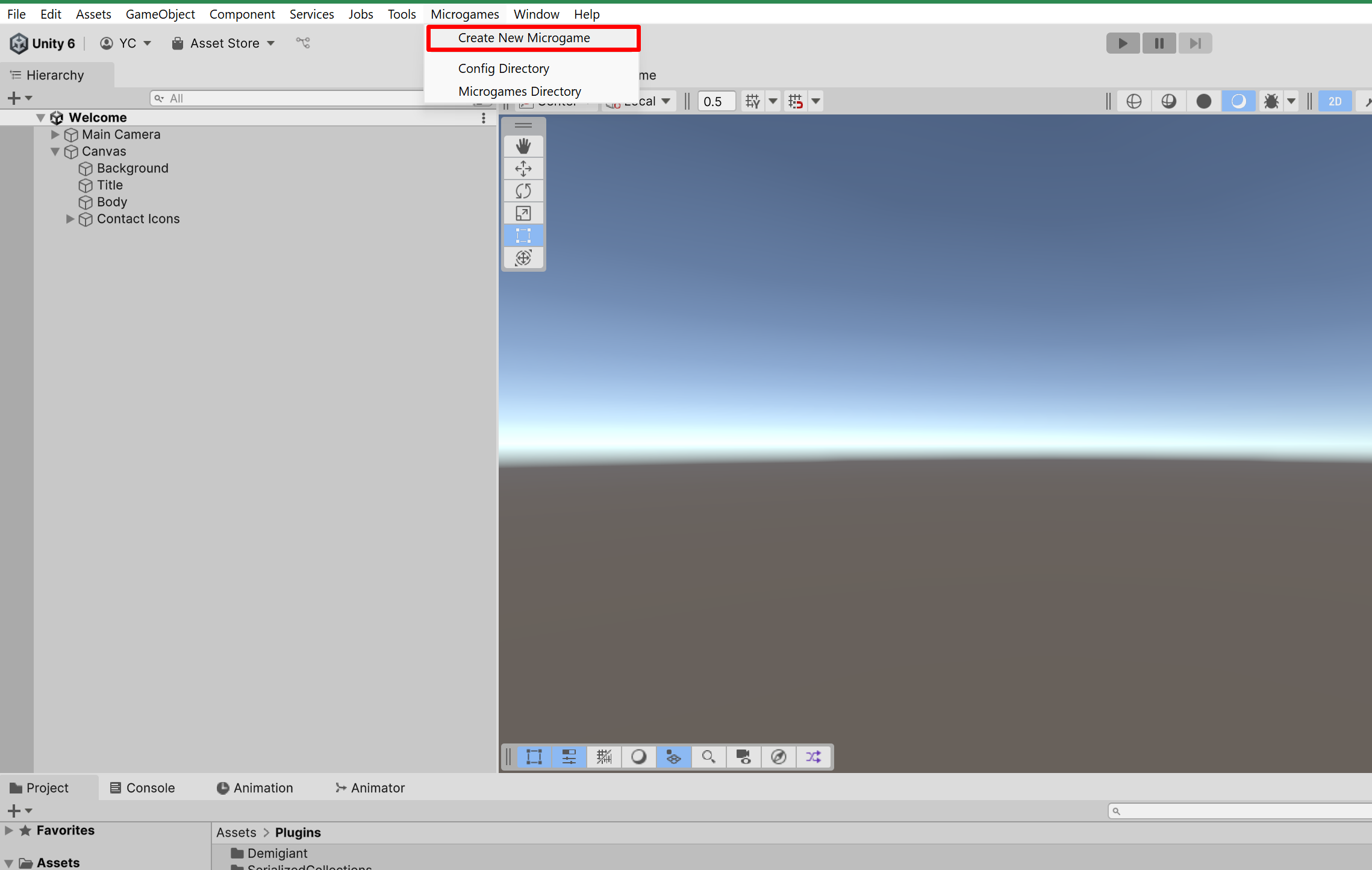The image size is (1372, 870).
Task: Select the Transform tool
Action: [523, 258]
